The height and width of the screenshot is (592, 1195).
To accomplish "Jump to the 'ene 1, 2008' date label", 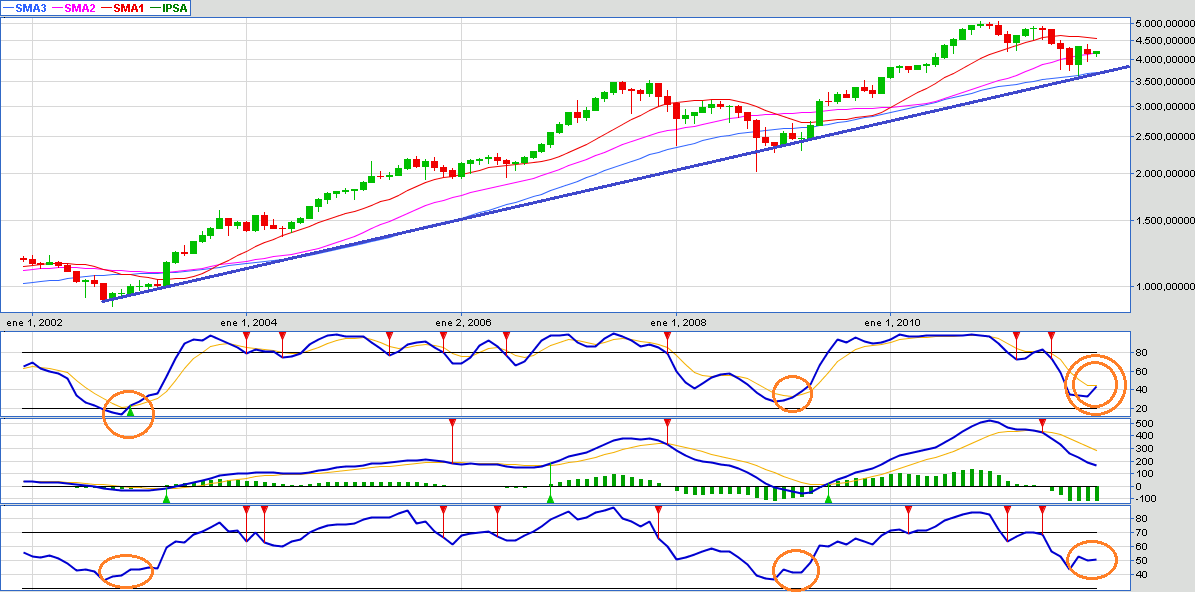I will [679, 323].
